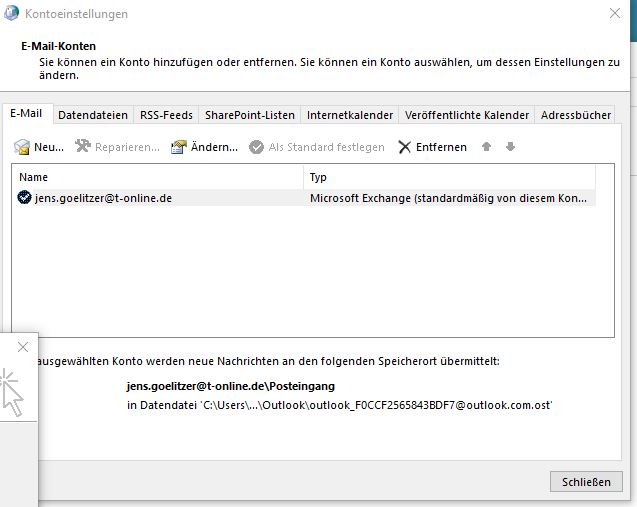Click the Reparieren tools icon
Screen dimensions: 637x507
83,146
